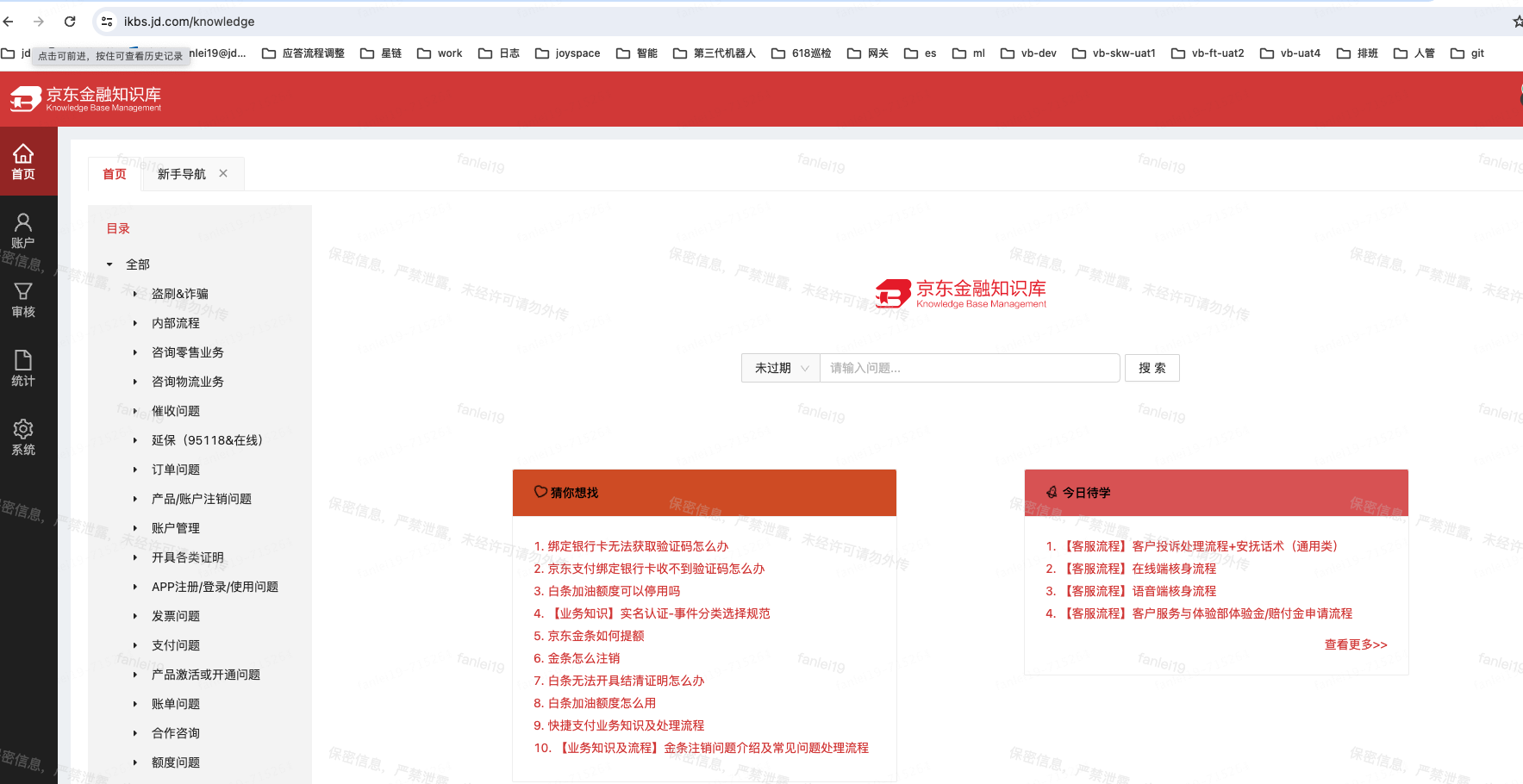This screenshot has height=784, width=1523.
Task: Open the ml bookmark folder
Action: [969, 53]
